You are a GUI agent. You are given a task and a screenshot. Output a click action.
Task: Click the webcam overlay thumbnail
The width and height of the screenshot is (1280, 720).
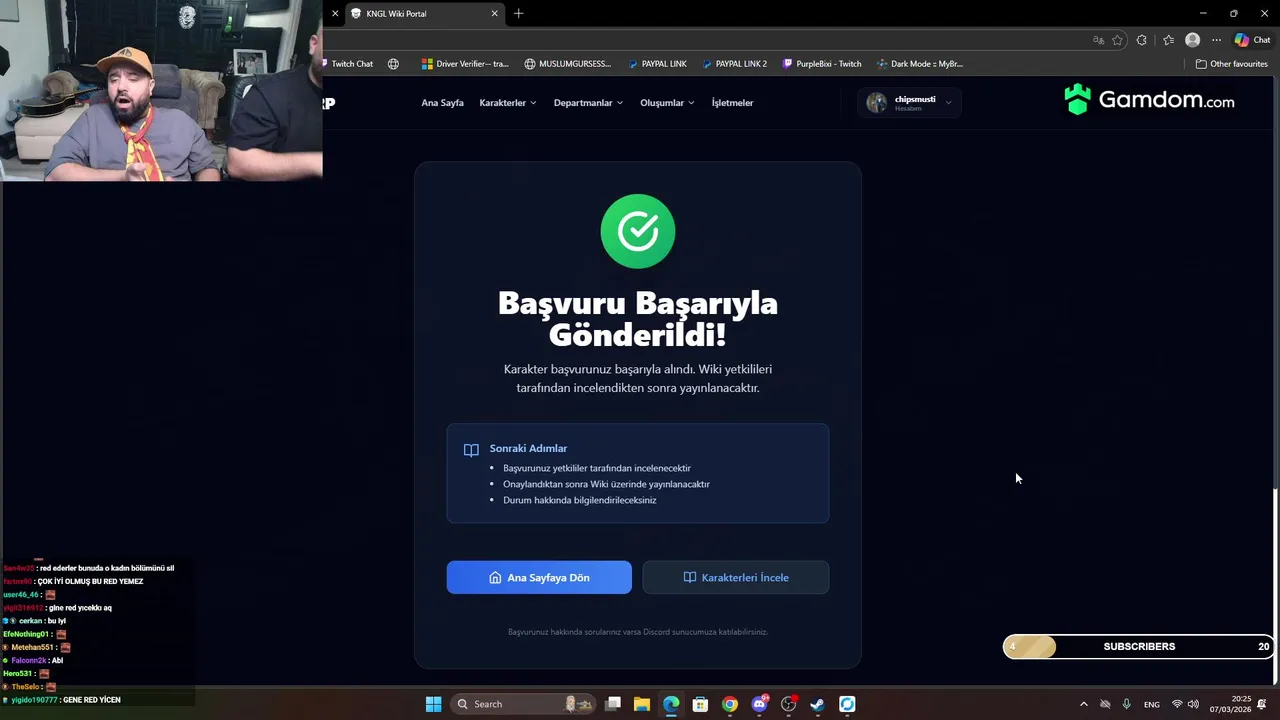[161, 90]
